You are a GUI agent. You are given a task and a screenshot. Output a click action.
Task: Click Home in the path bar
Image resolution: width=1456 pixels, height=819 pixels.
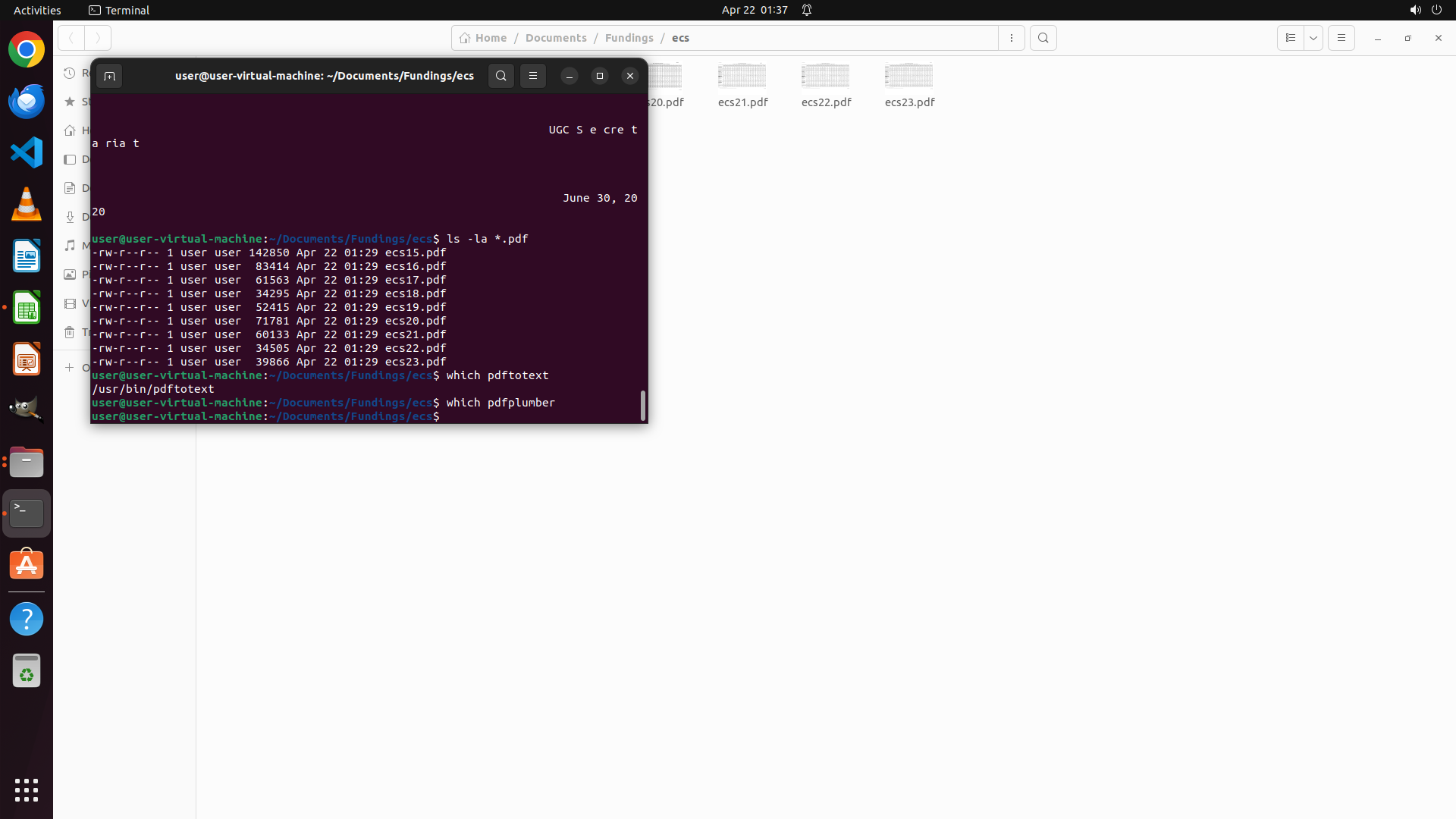tap(483, 38)
